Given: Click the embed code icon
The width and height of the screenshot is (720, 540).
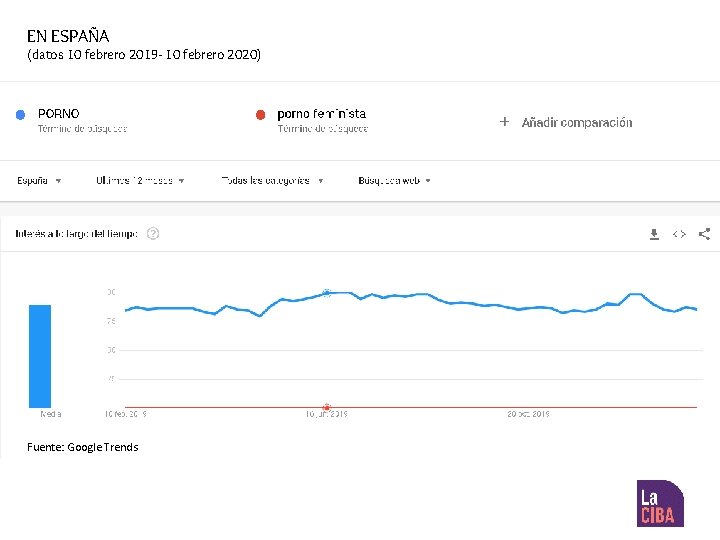Looking at the screenshot, I should tap(679, 234).
